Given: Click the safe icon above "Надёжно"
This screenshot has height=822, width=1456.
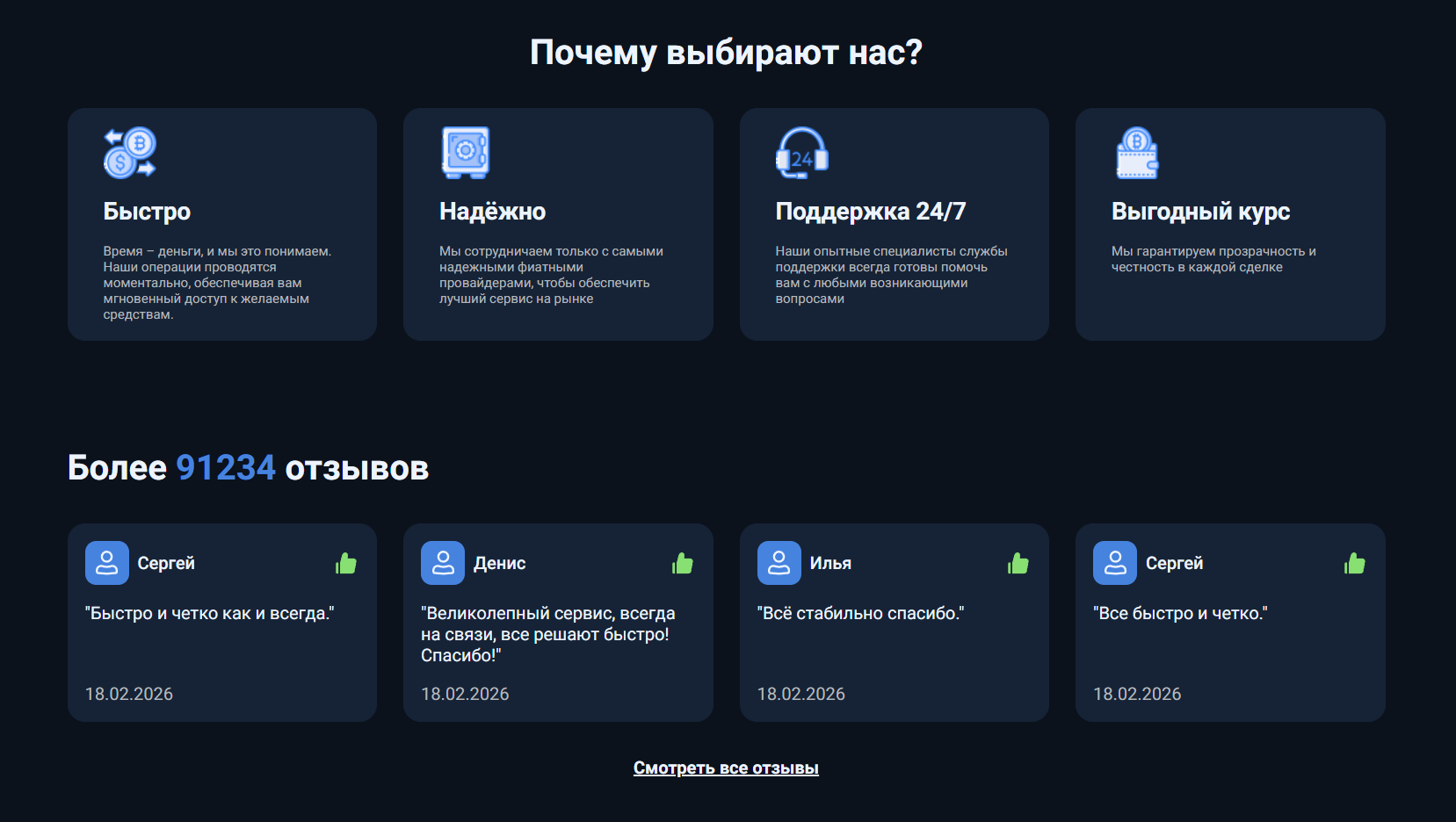Looking at the screenshot, I should [x=466, y=153].
